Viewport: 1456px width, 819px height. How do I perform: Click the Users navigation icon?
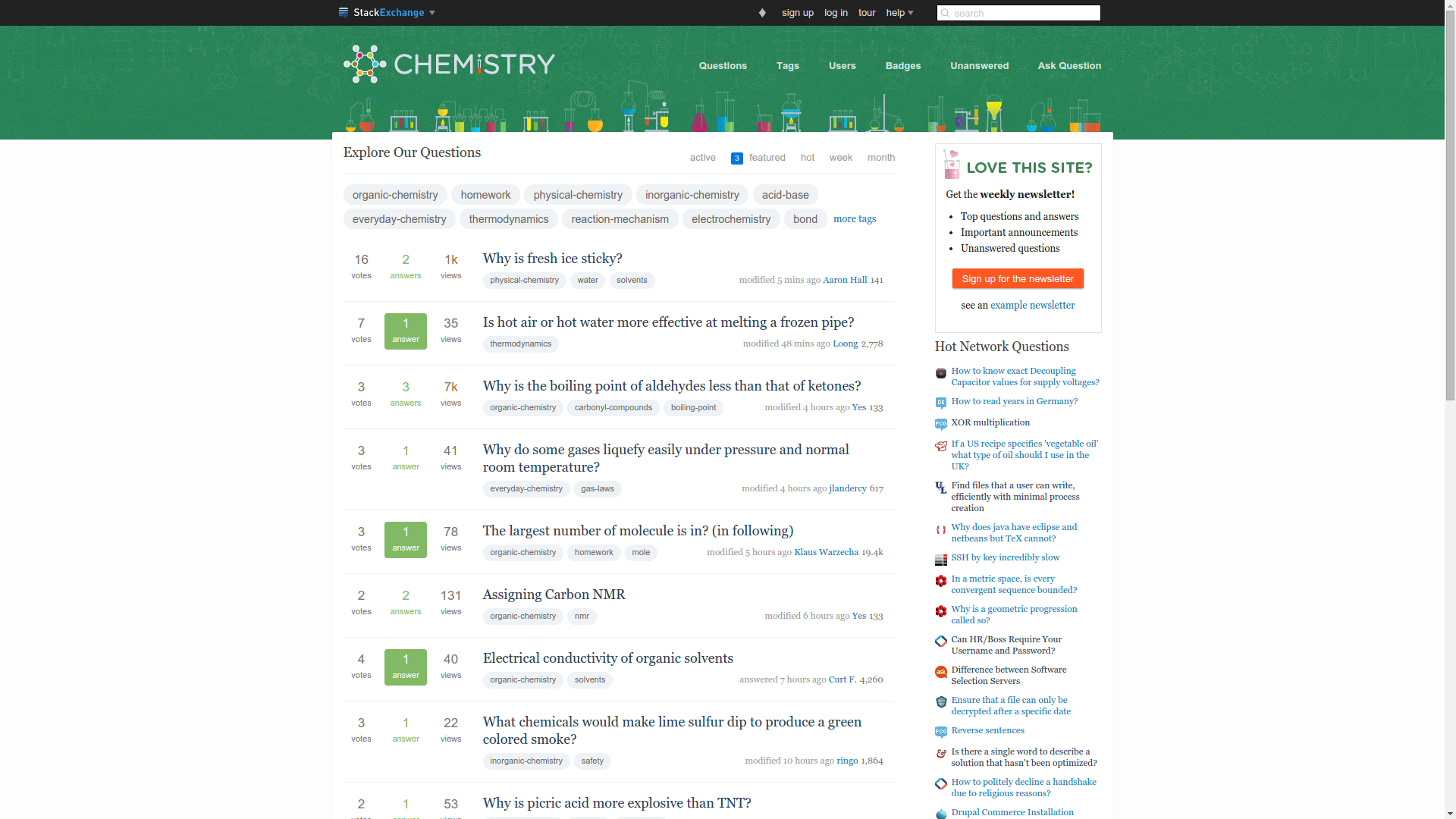click(x=842, y=65)
